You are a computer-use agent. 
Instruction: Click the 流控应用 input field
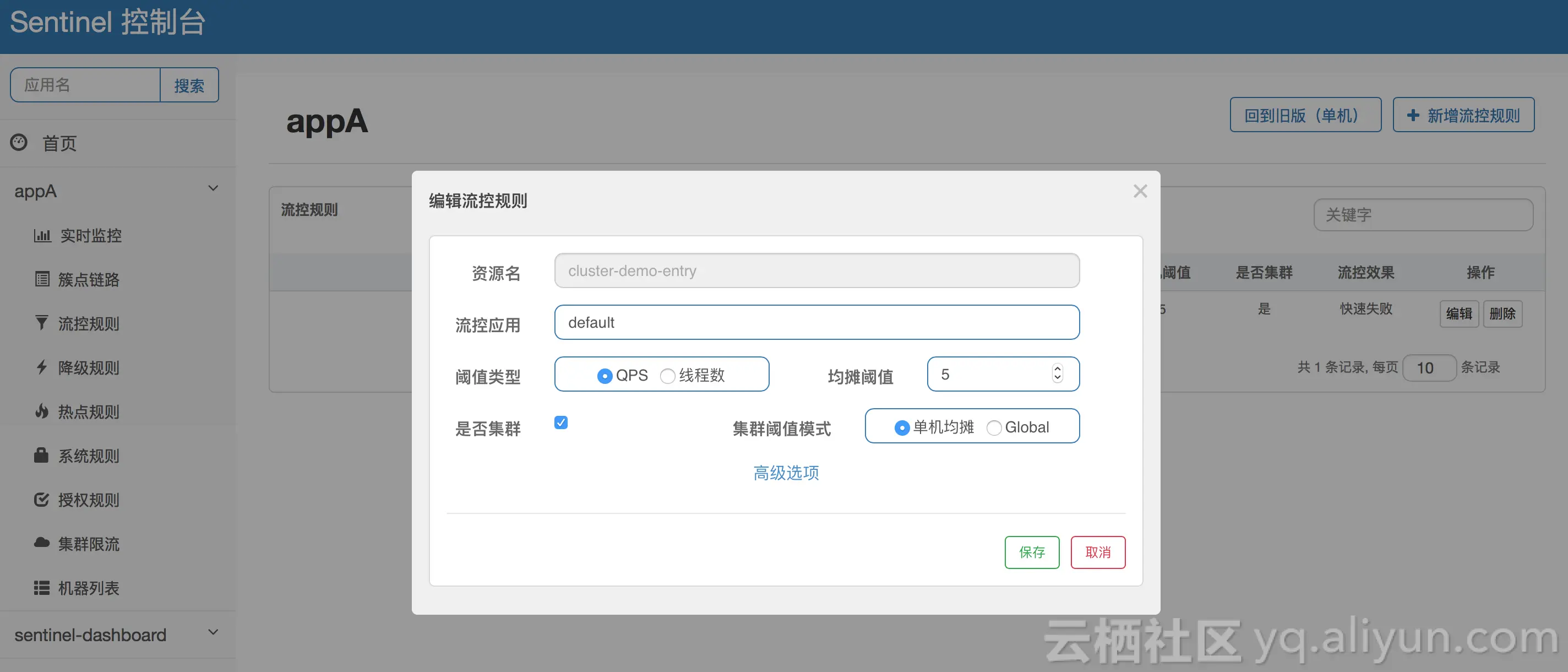tap(816, 322)
